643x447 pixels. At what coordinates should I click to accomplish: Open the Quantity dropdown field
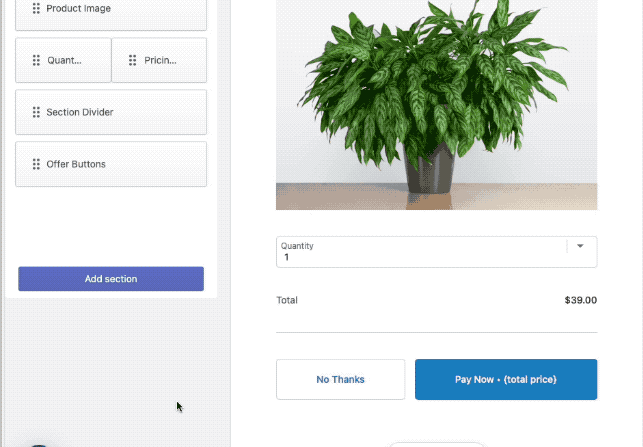point(437,252)
